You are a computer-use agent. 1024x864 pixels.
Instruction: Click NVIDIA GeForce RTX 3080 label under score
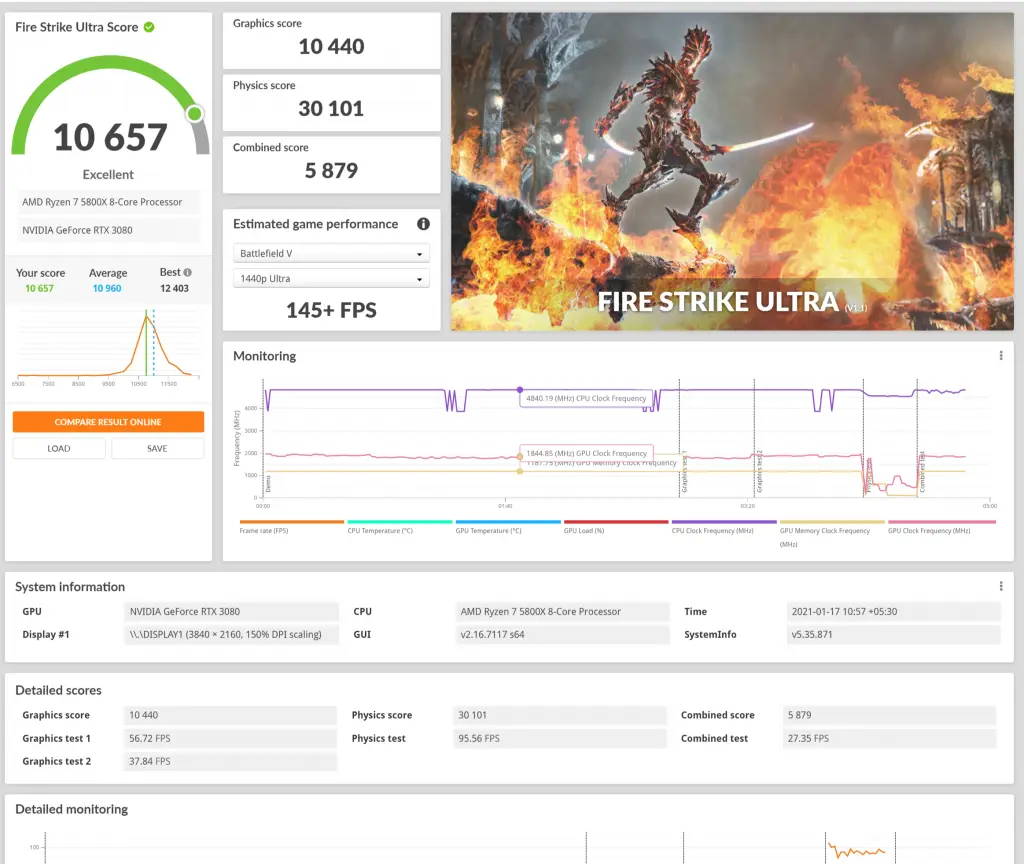108,231
